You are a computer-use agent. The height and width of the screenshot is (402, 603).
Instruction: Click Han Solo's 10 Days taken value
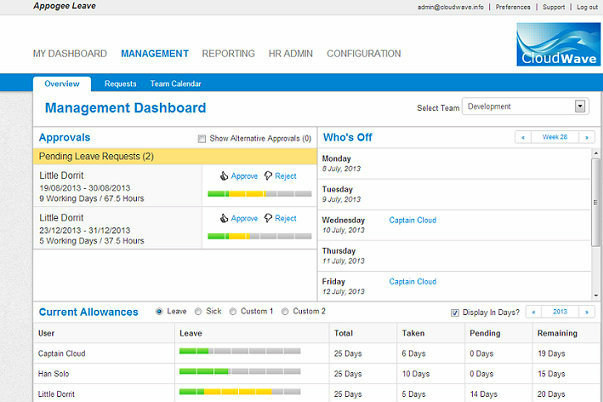(x=416, y=374)
